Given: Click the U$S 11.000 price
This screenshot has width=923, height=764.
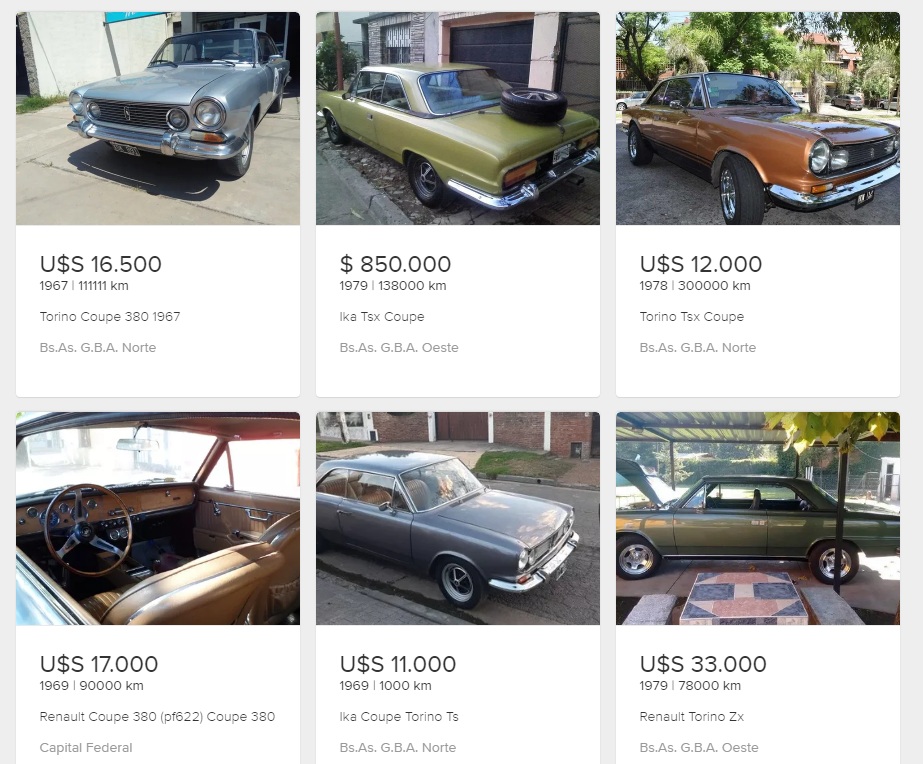Looking at the screenshot, I should coord(398,664).
